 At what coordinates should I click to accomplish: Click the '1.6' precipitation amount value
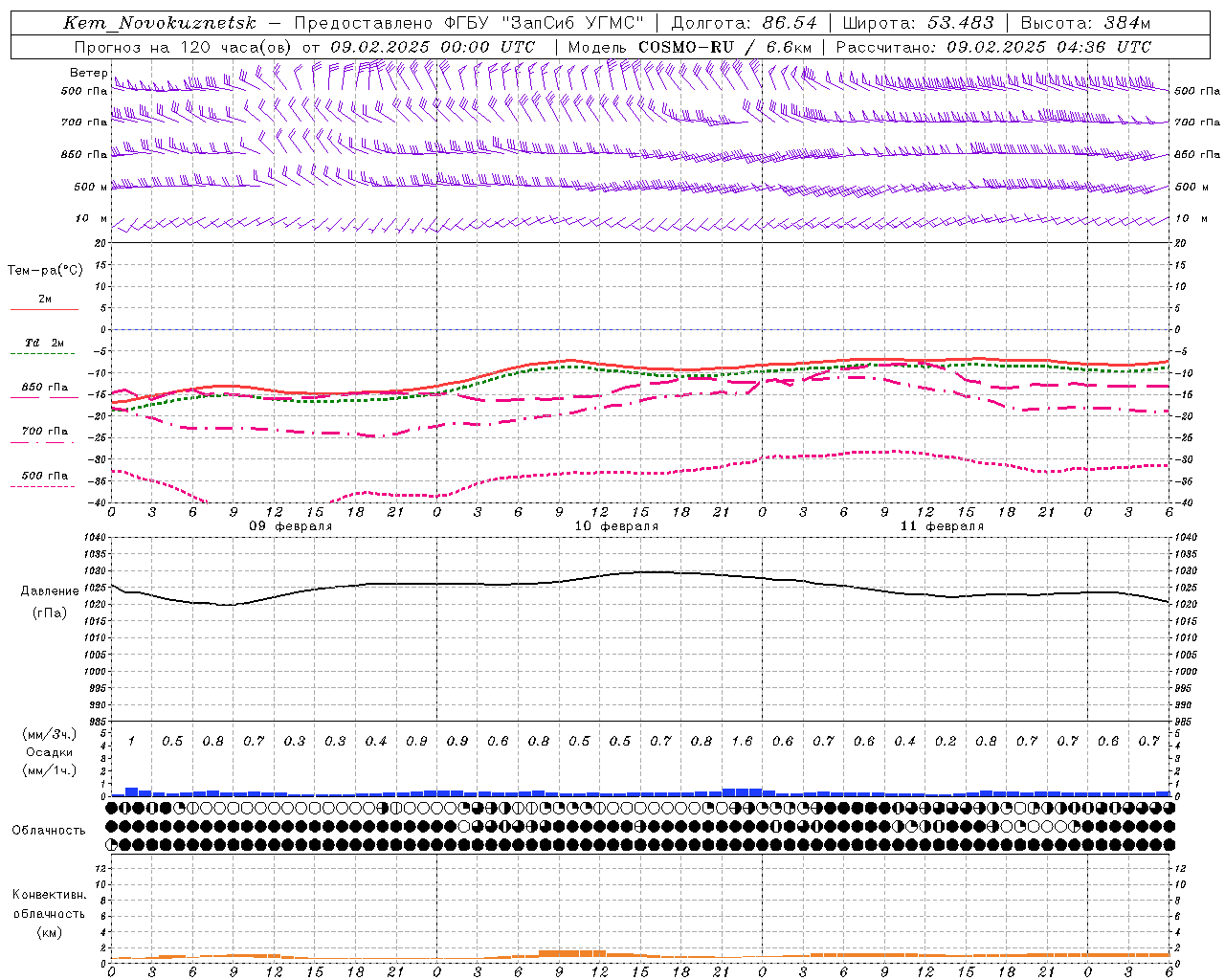742,741
